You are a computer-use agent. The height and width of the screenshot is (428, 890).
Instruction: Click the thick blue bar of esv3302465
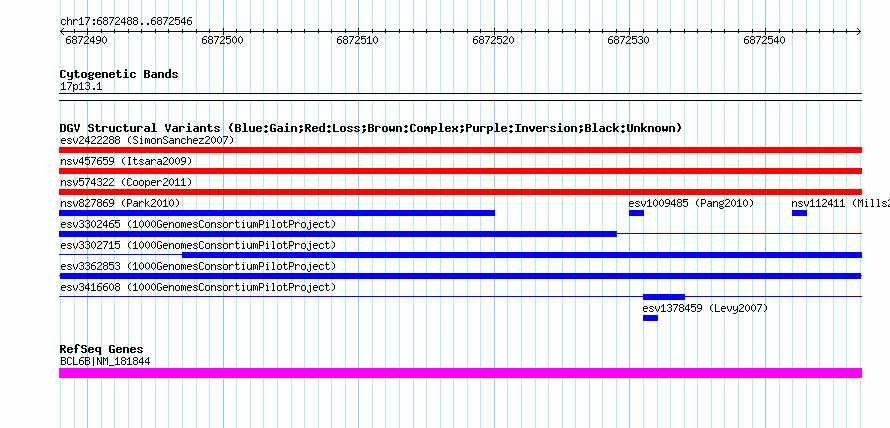pyautogui.click(x=338, y=234)
